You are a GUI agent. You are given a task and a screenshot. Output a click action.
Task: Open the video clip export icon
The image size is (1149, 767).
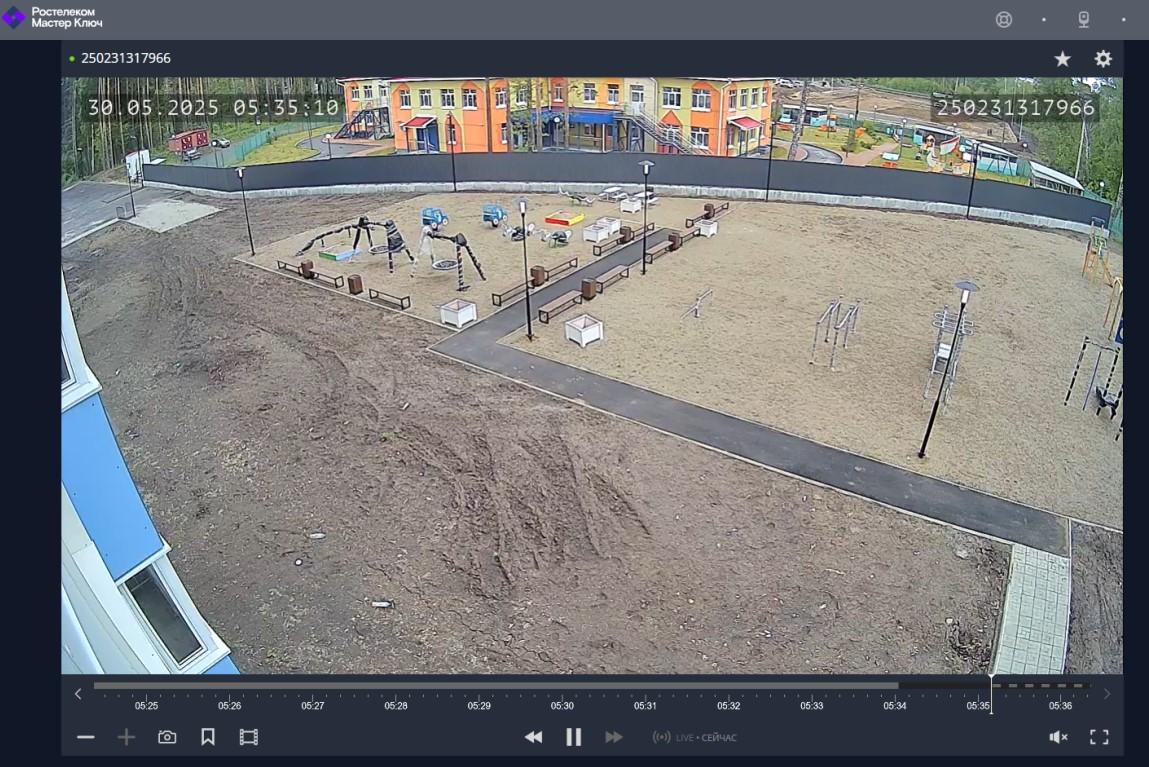pyautogui.click(x=248, y=737)
